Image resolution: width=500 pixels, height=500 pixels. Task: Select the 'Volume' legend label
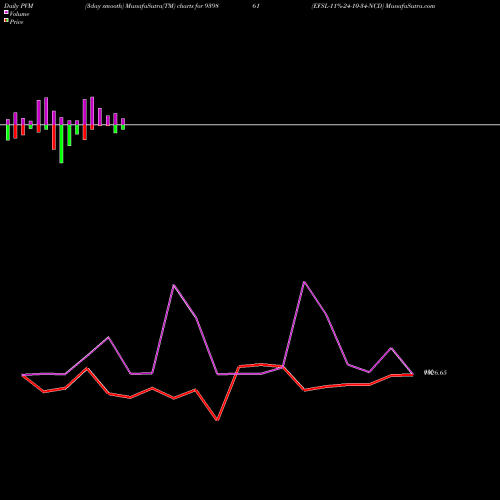(19, 14)
